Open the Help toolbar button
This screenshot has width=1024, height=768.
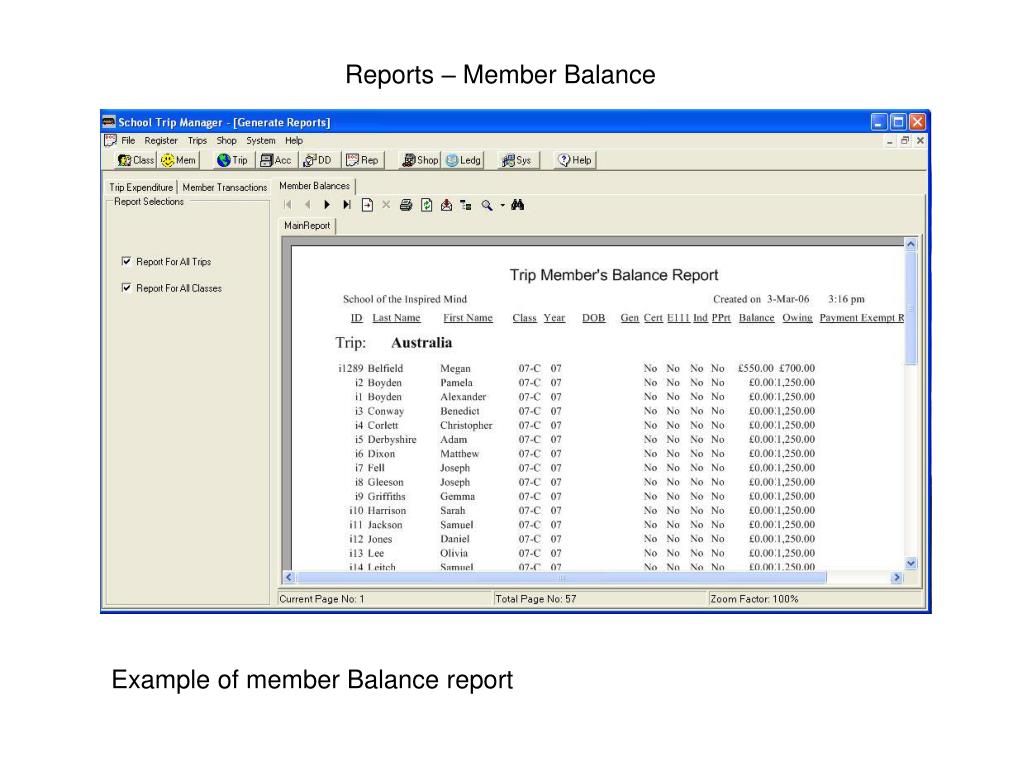(x=575, y=160)
